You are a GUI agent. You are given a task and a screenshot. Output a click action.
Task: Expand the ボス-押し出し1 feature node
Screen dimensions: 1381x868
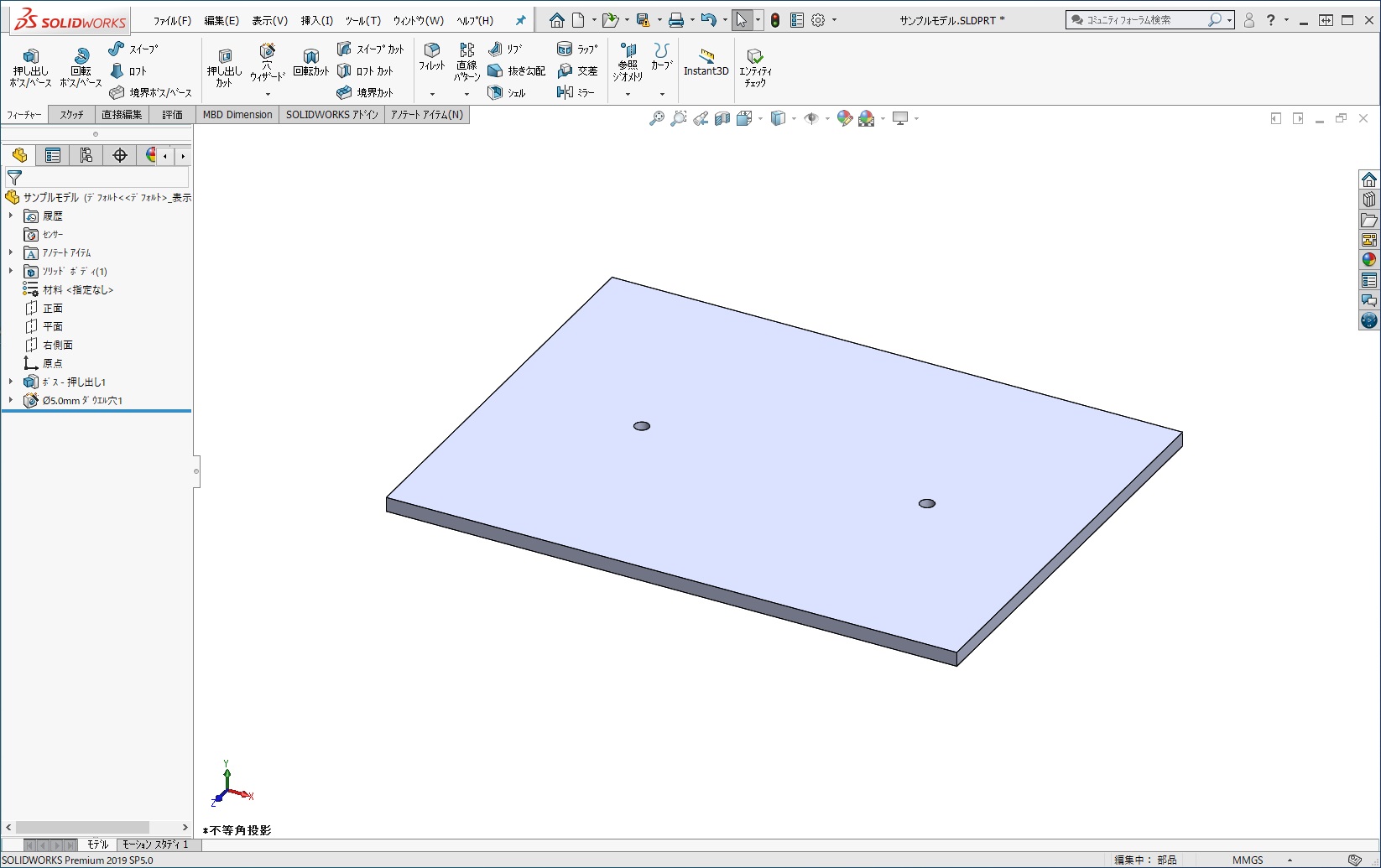(x=11, y=382)
